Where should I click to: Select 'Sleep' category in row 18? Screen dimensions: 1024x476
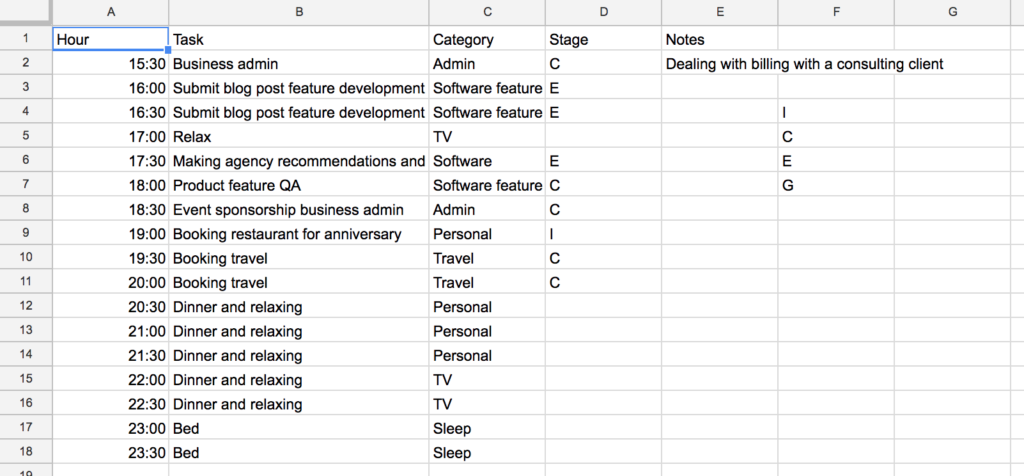click(x=487, y=452)
